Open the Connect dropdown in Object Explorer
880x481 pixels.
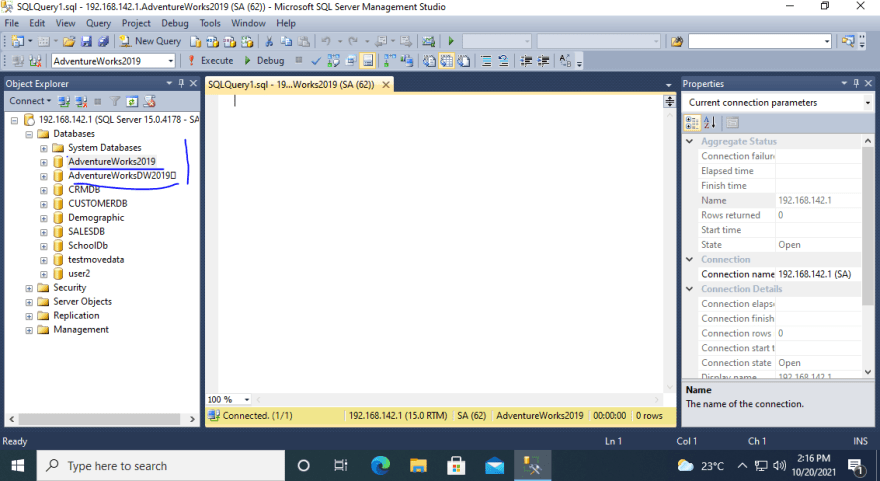(30, 101)
